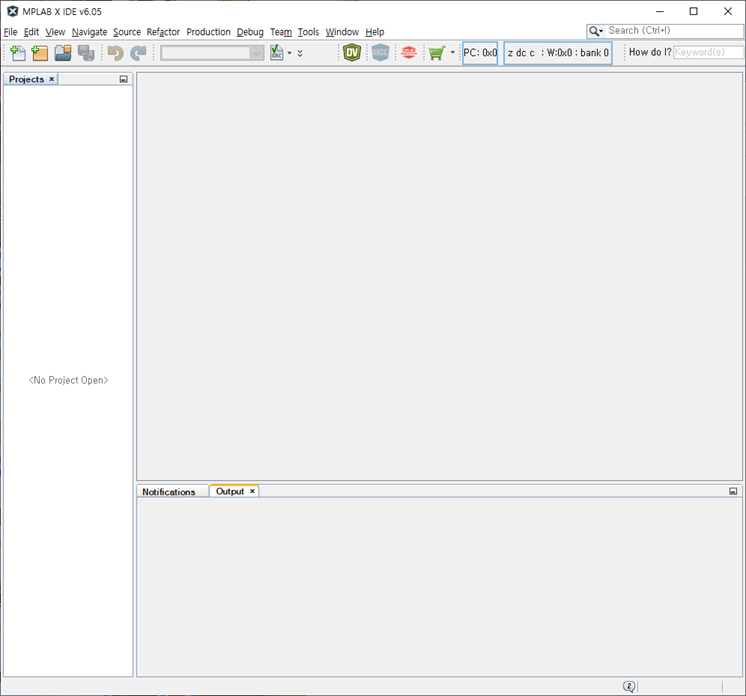Image resolution: width=746 pixels, height=696 pixels.
Task: Open the Production menu
Action: pos(208,32)
